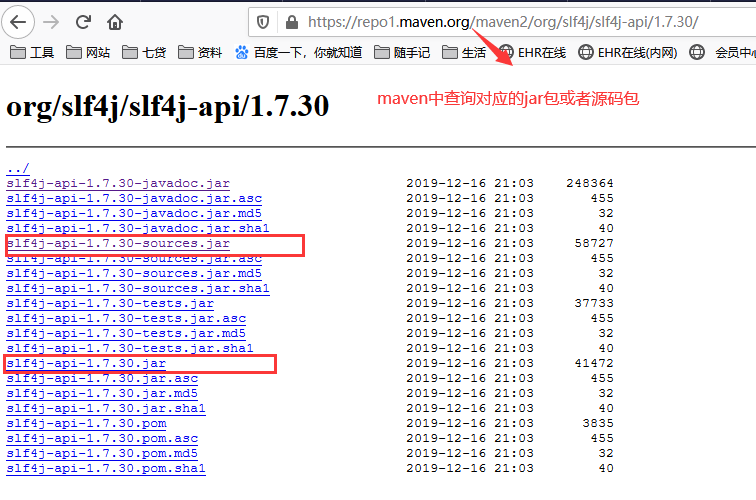Open the 会员中心 bookmark
The height and width of the screenshot is (500, 756).
[722, 52]
